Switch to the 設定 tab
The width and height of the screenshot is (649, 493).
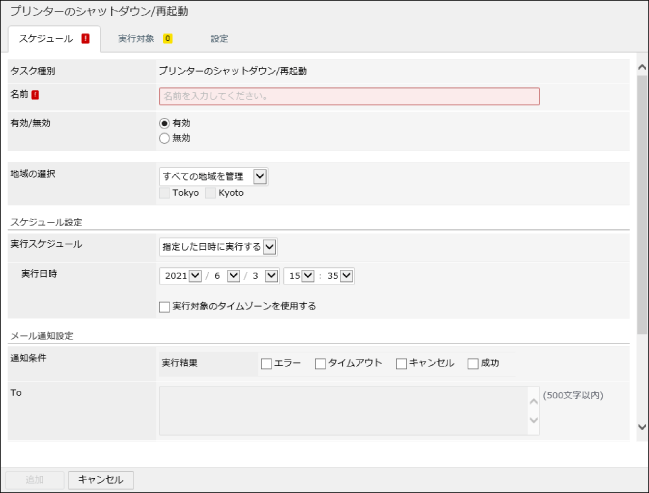[219, 39]
